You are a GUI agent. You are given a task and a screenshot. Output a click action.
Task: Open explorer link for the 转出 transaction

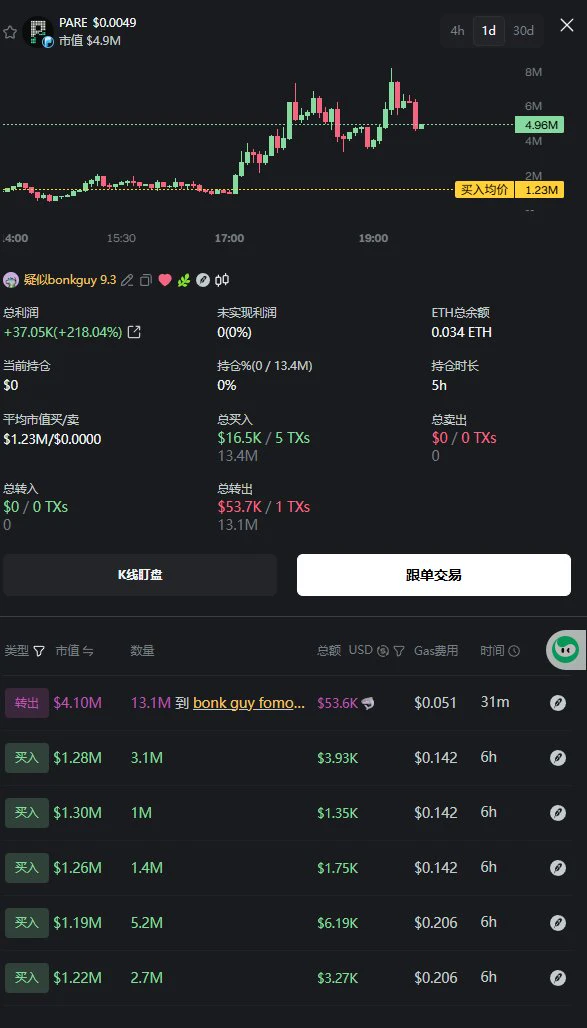[557, 703]
